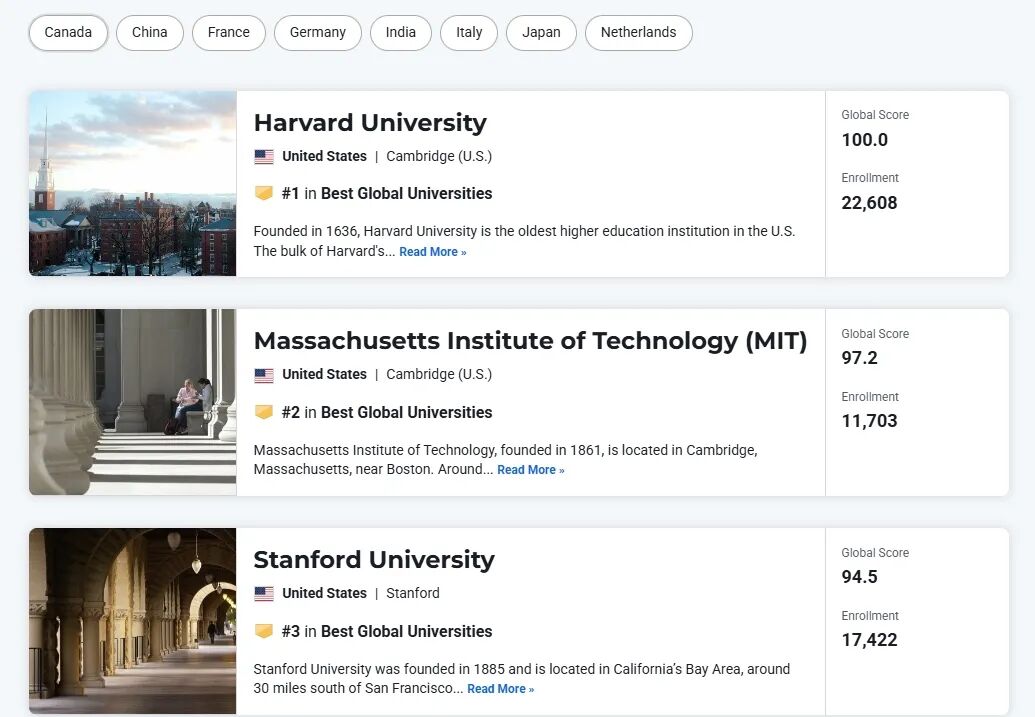The height and width of the screenshot is (717, 1035).
Task: Select the Canada country filter
Action: click(68, 32)
